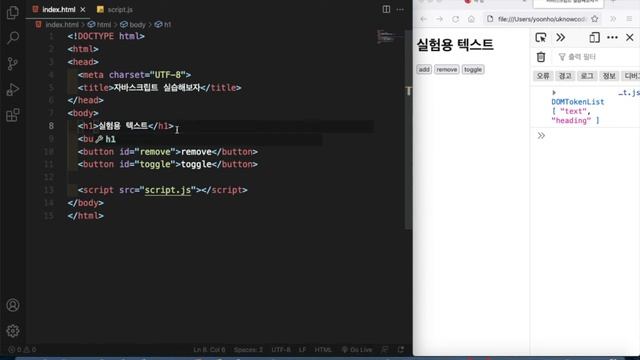Open the Extensions view
Viewport: 640px width, 360px height.
13,115
